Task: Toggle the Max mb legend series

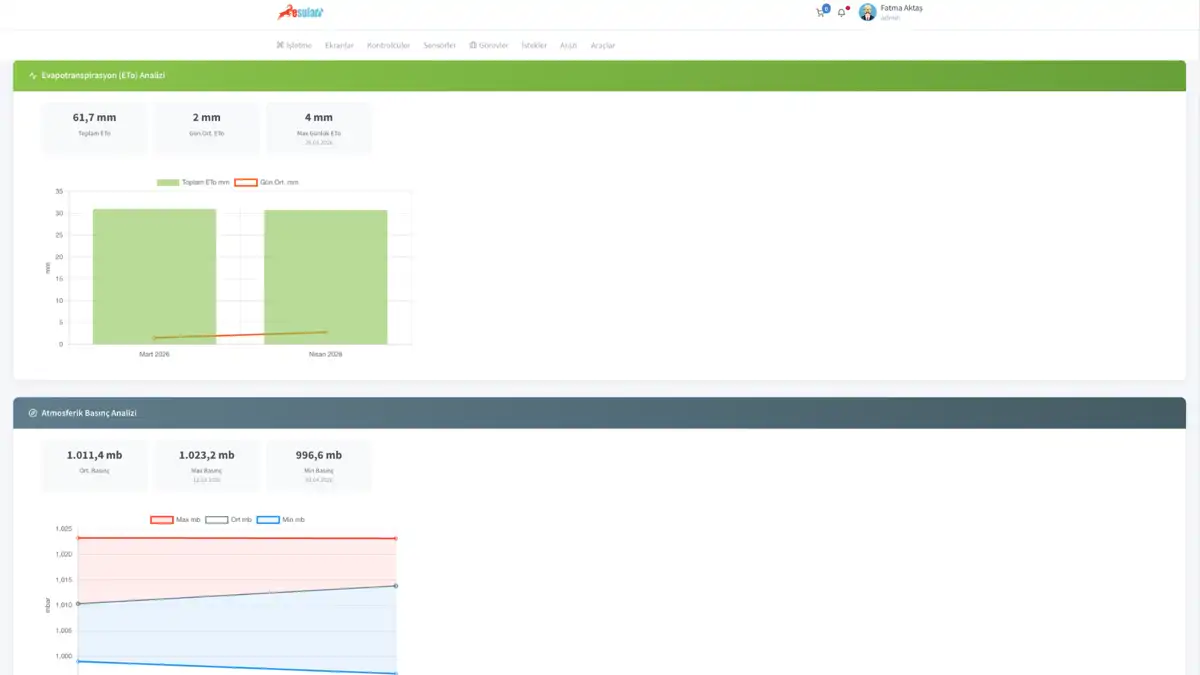Action: (175, 520)
